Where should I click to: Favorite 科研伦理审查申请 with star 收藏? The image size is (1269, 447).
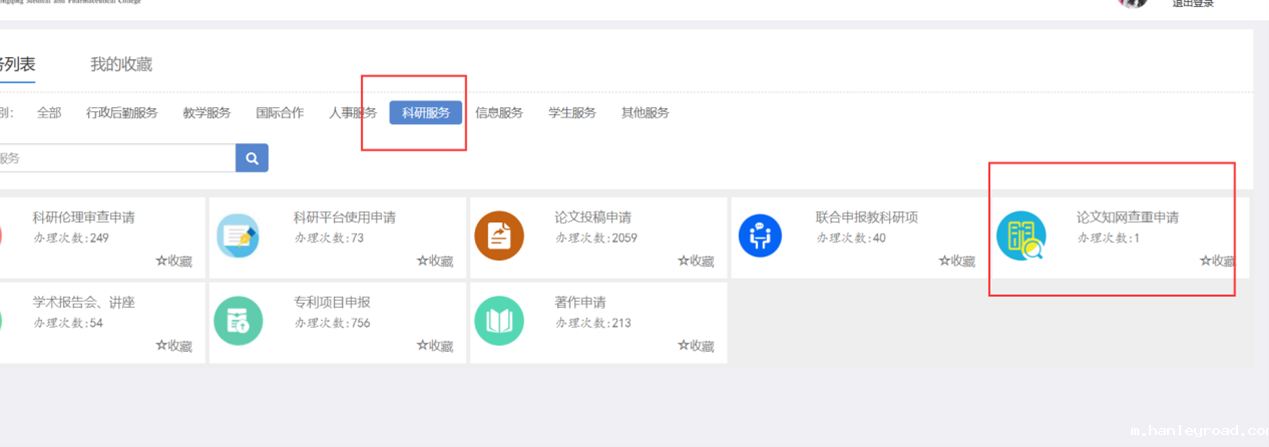pos(174,261)
